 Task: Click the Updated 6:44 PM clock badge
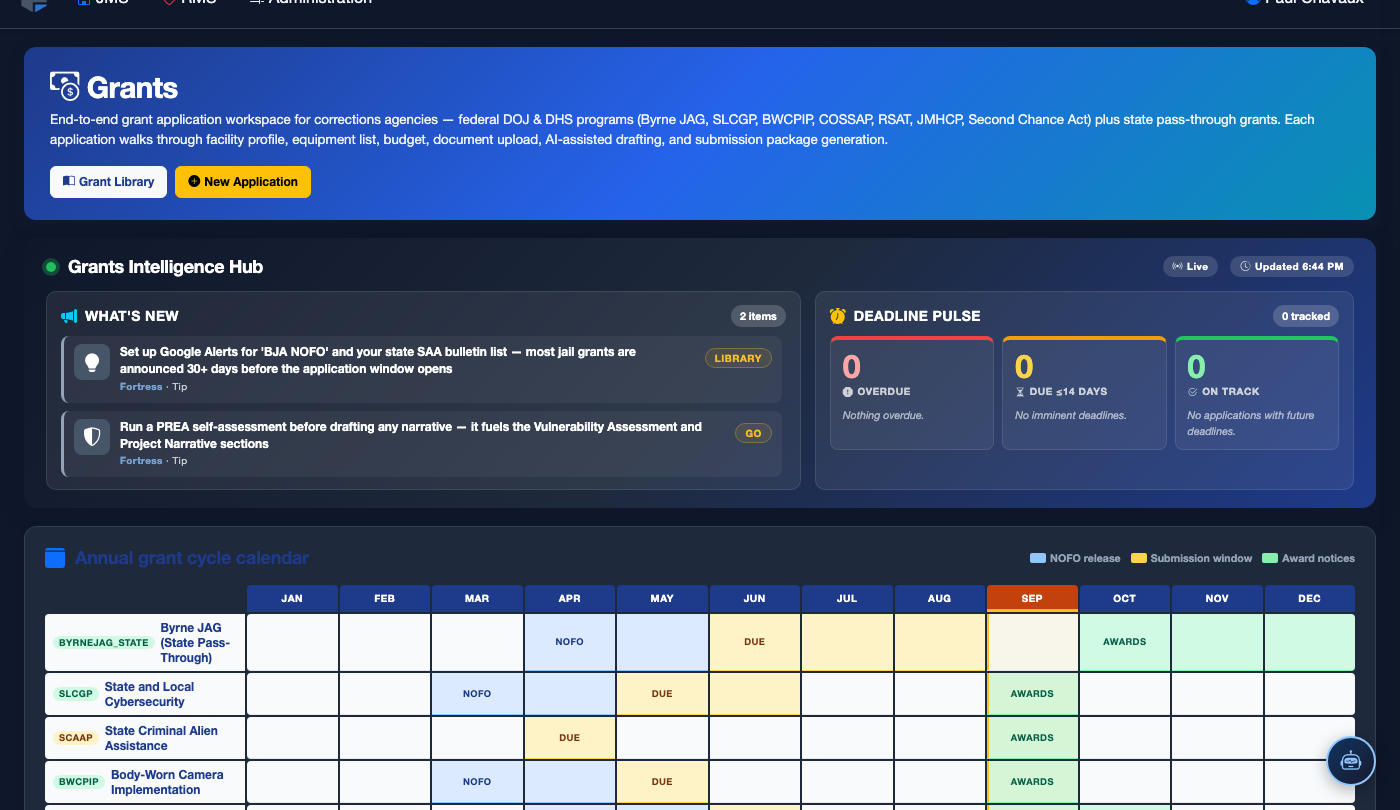[x=1292, y=267]
